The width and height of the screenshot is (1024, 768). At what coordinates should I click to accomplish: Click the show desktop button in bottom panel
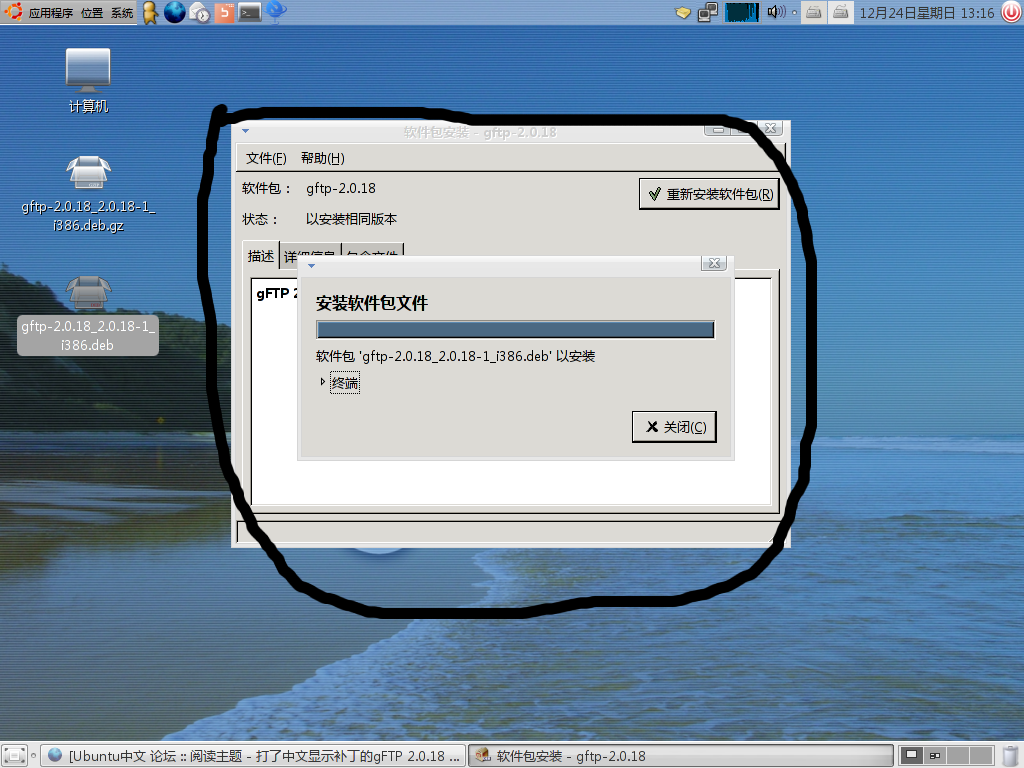pyautogui.click(x=14, y=756)
